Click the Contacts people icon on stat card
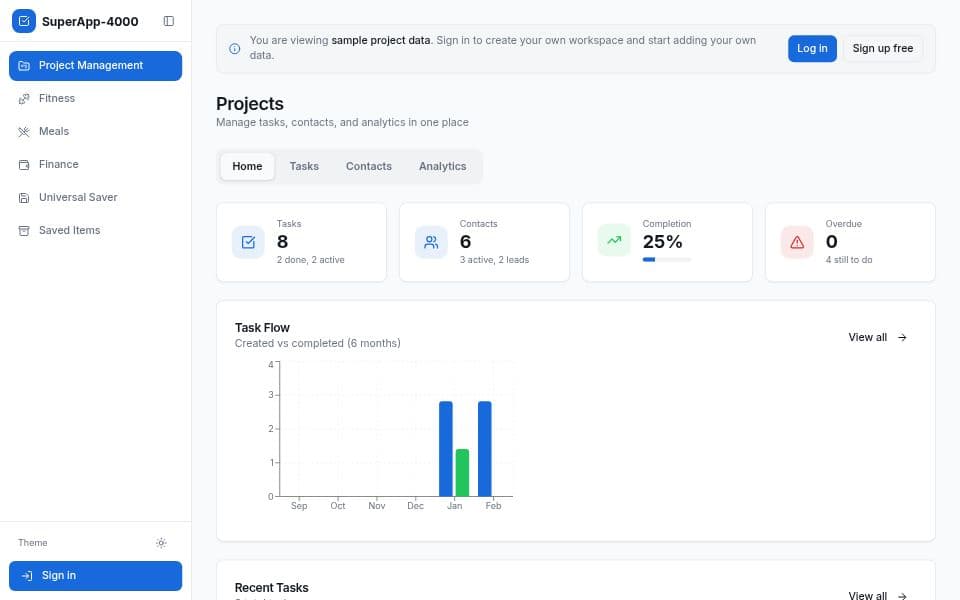Screen dimensions: 960x600 click(x=431, y=242)
